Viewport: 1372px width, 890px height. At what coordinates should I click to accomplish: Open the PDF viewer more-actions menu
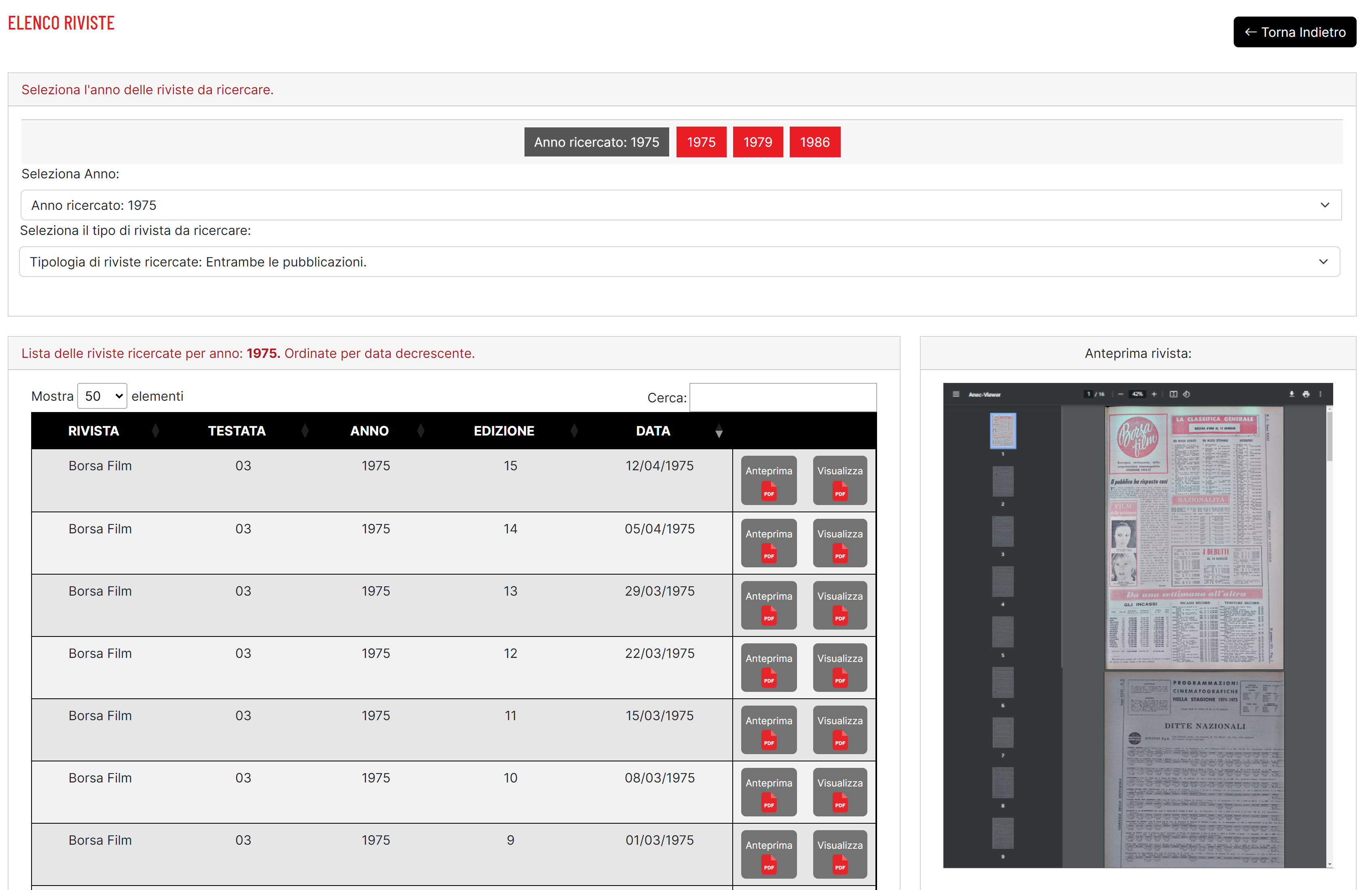1321,394
